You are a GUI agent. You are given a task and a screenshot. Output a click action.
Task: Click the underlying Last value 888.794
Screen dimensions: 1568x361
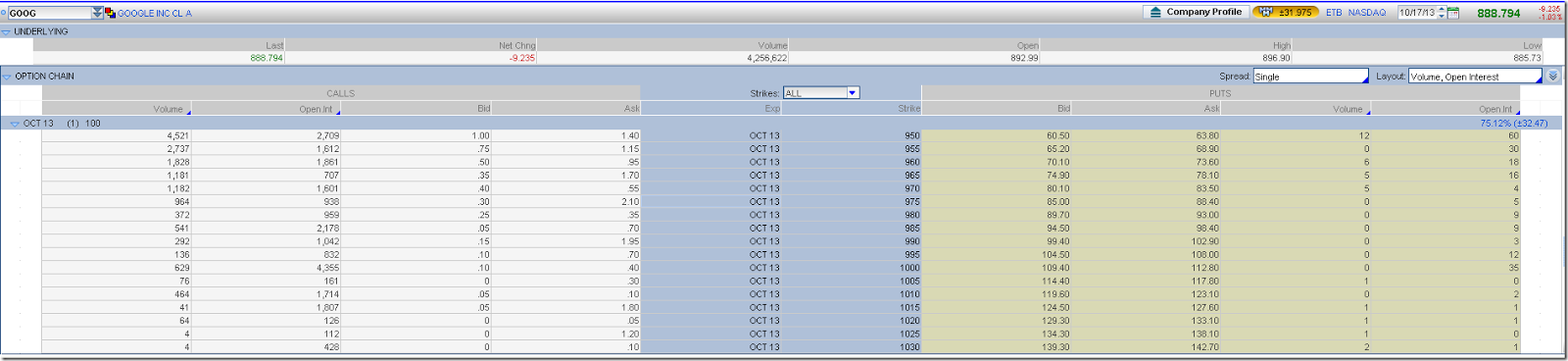(x=267, y=58)
